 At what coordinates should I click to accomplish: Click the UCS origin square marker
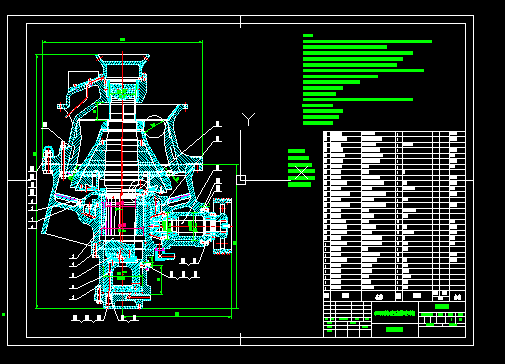[x=241, y=180]
